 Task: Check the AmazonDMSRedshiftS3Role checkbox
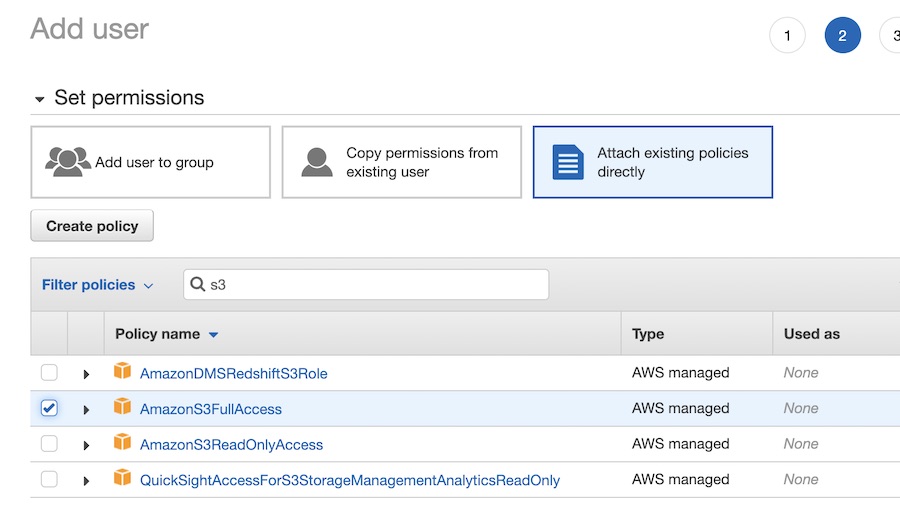pos(49,373)
